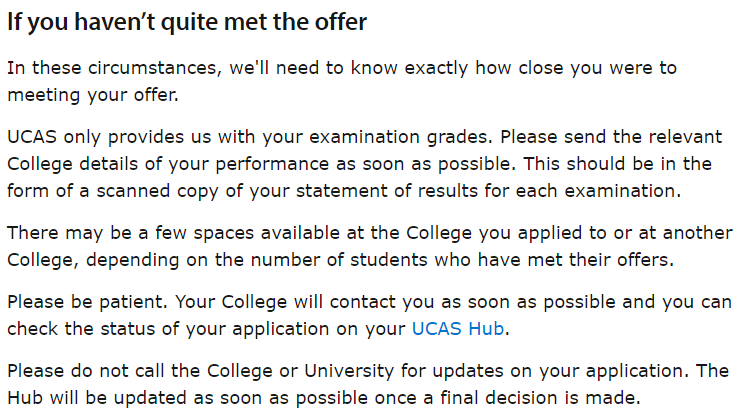Click the paragraph beginning "UCAS only provides us"
745x415 pixels.
pos(364,164)
